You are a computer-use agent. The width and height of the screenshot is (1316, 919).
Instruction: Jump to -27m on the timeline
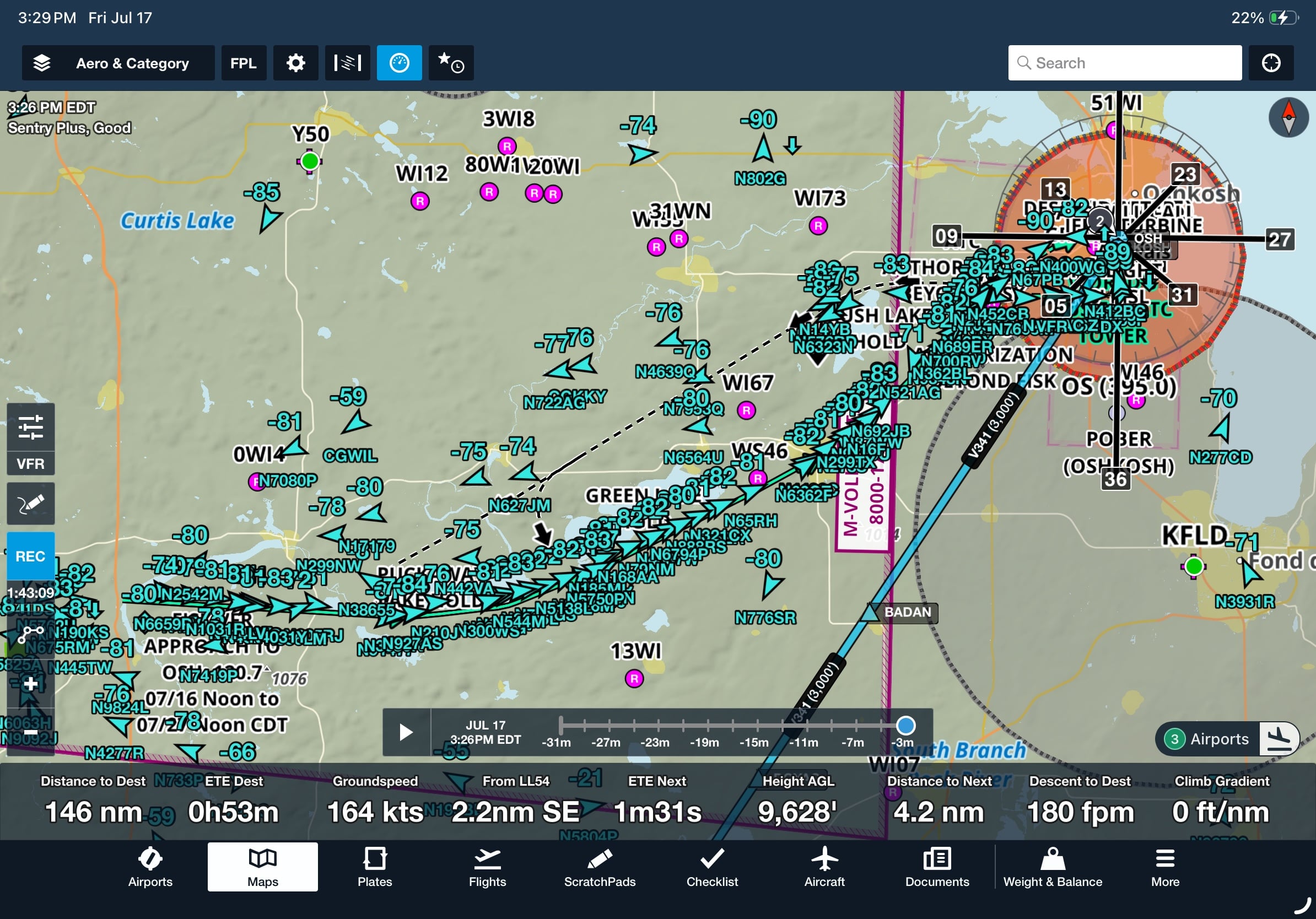coord(606,743)
